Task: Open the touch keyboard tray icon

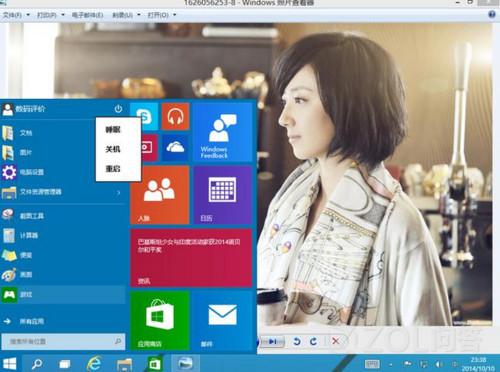Action: click(372, 364)
